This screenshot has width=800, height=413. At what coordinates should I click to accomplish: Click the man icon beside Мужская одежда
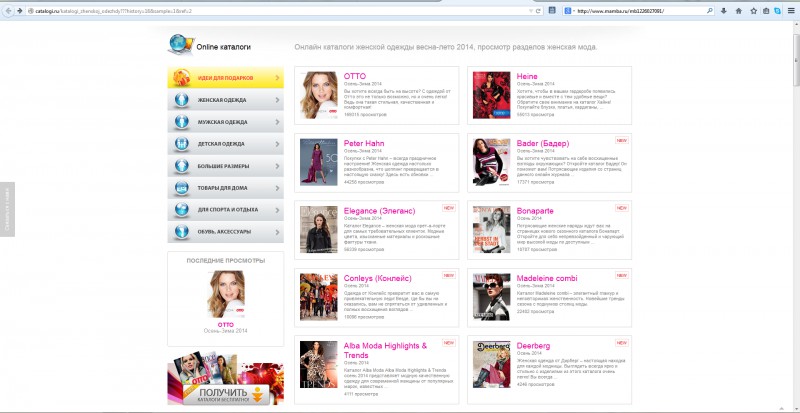(182, 122)
